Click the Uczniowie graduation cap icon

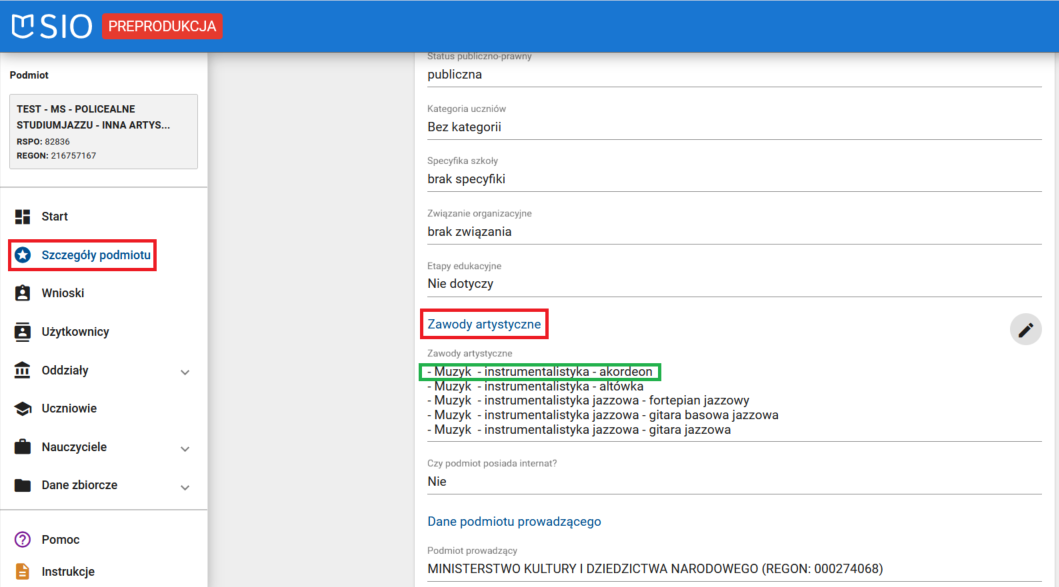23,409
